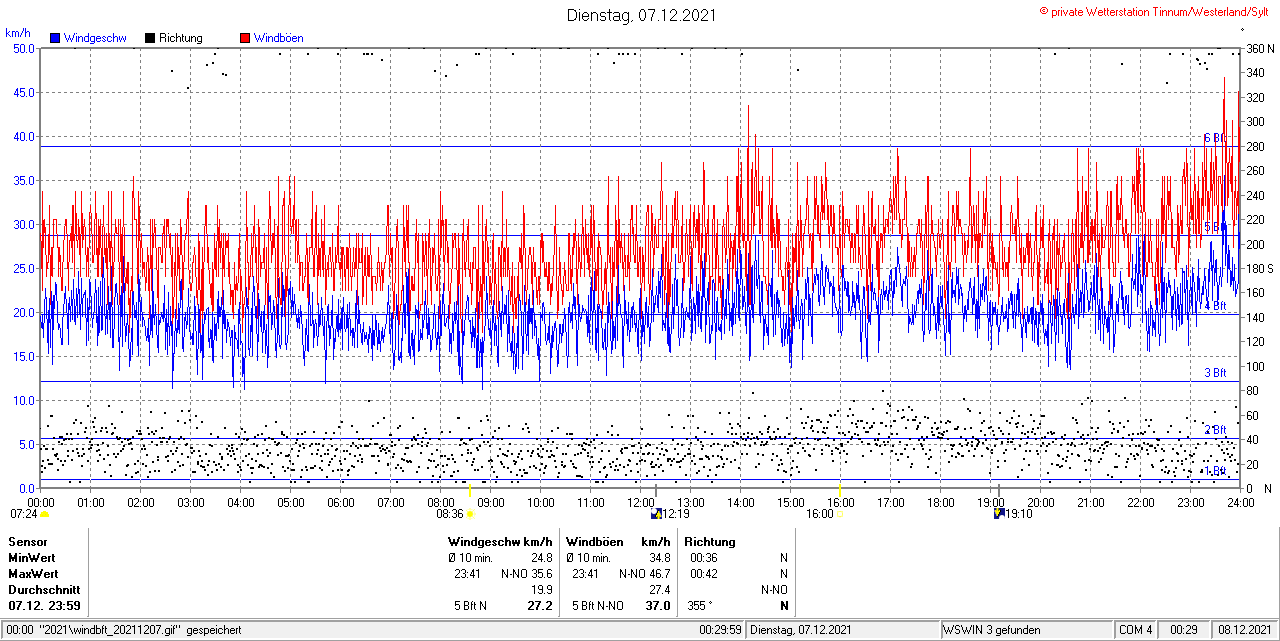
Task: Click the 2 Bft threshold label
Action: [x=1214, y=430]
